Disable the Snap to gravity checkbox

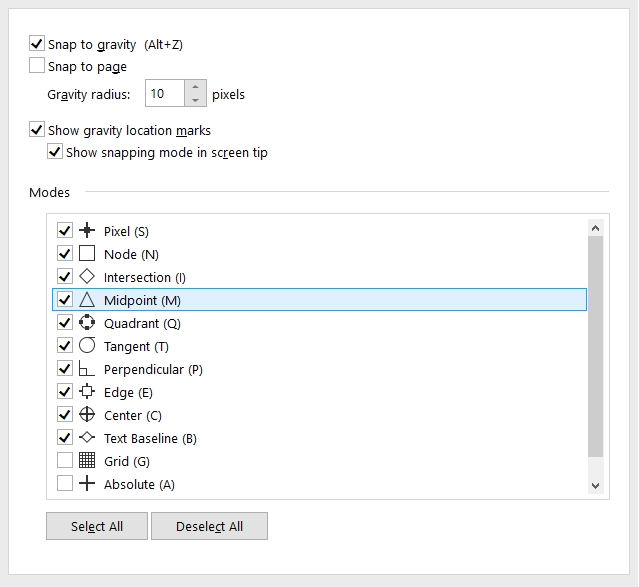37,44
